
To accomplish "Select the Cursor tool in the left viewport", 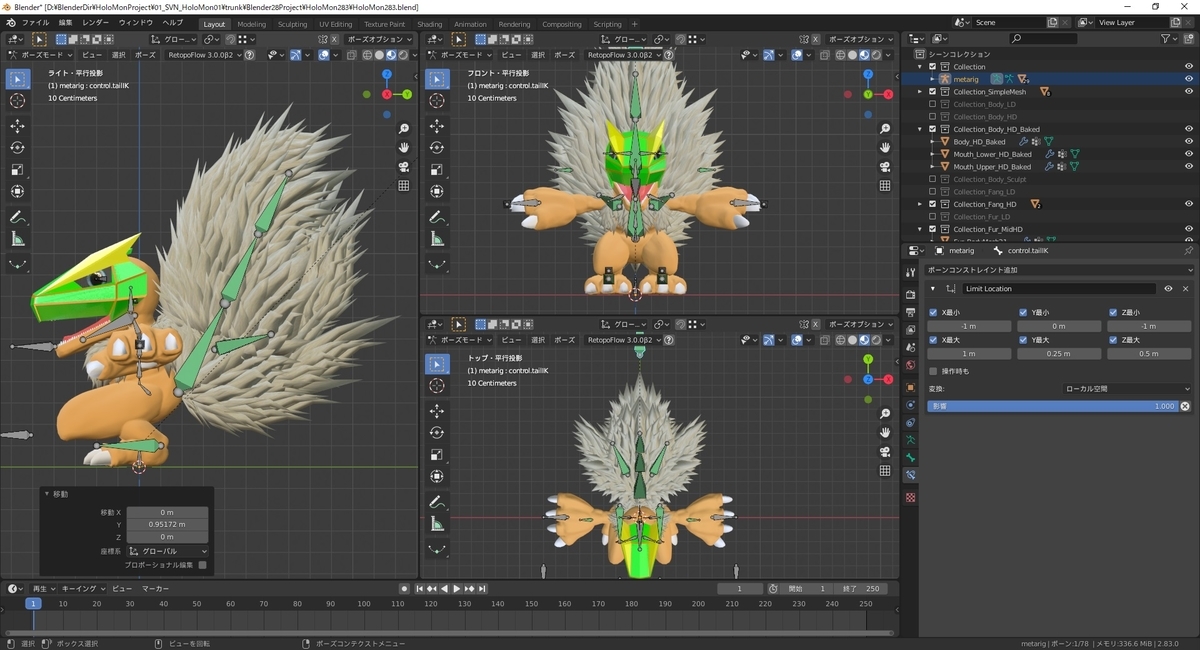I will (18, 100).
